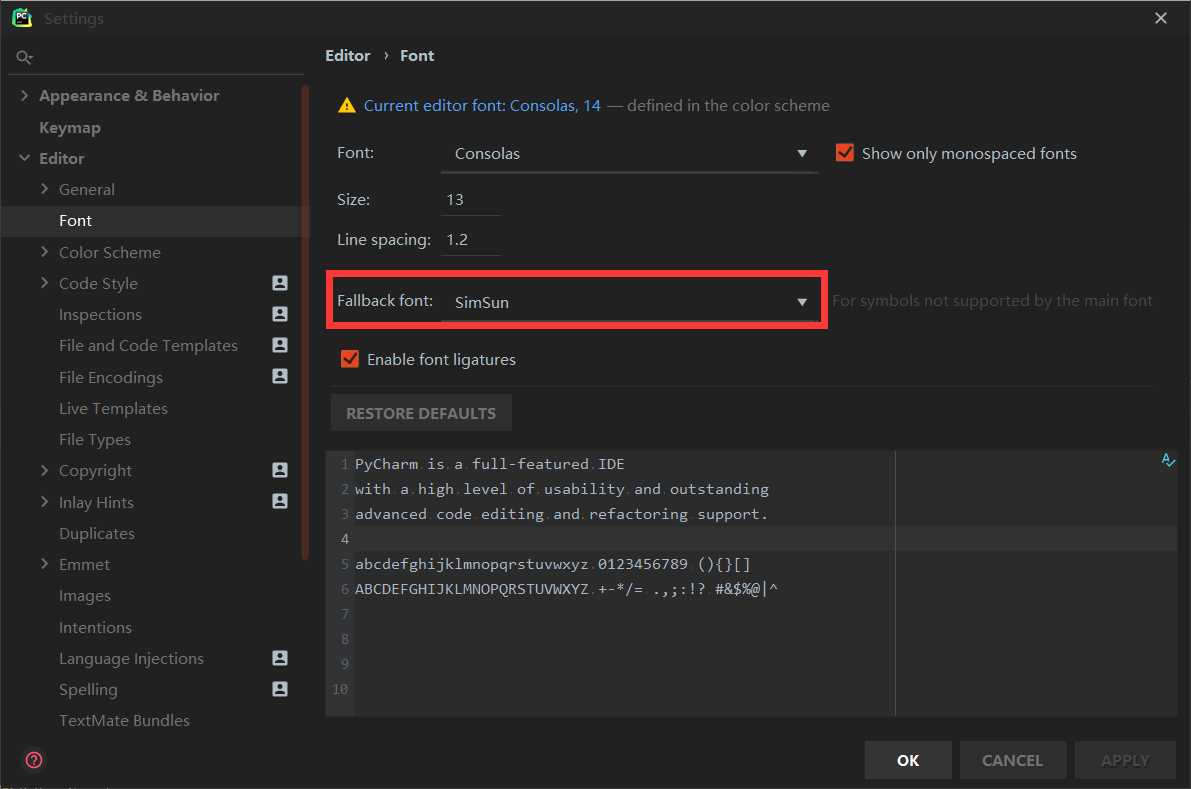Open Intentions settings page
1191x789 pixels.
[x=95, y=627]
